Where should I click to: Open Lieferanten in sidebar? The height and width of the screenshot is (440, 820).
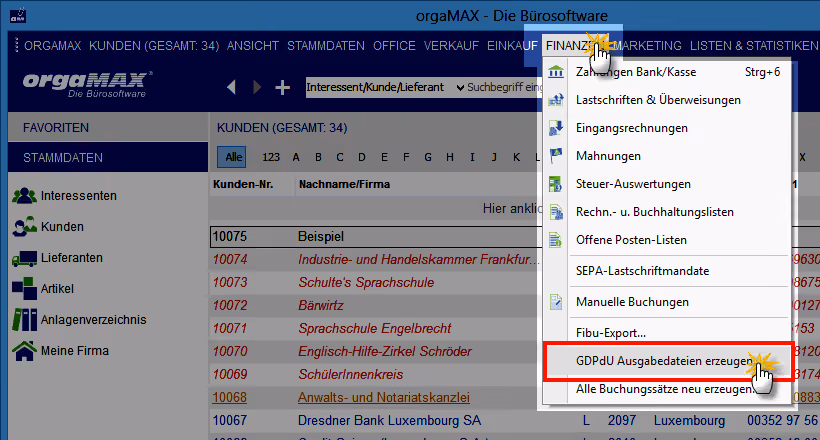coord(72,258)
